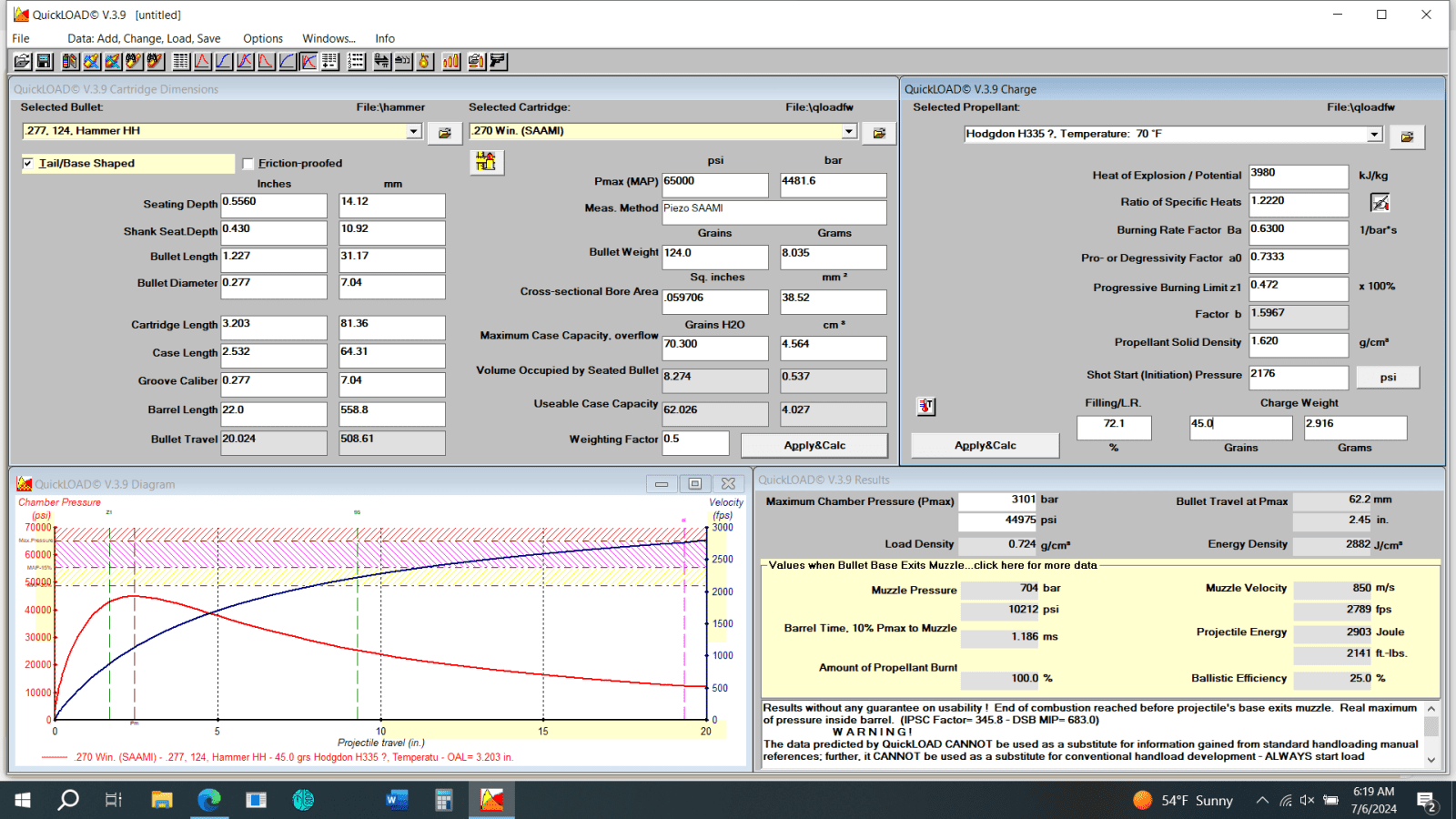The height and width of the screenshot is (819, 1456).
Task: Open the Options menu
Action: 263,38
